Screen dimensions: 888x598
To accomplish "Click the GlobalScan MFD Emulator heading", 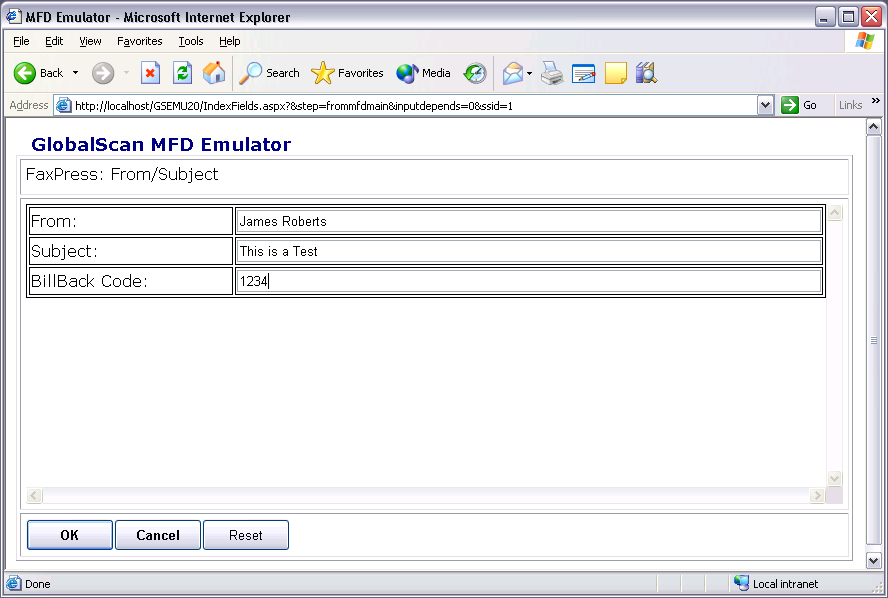I will coord(161,144).
